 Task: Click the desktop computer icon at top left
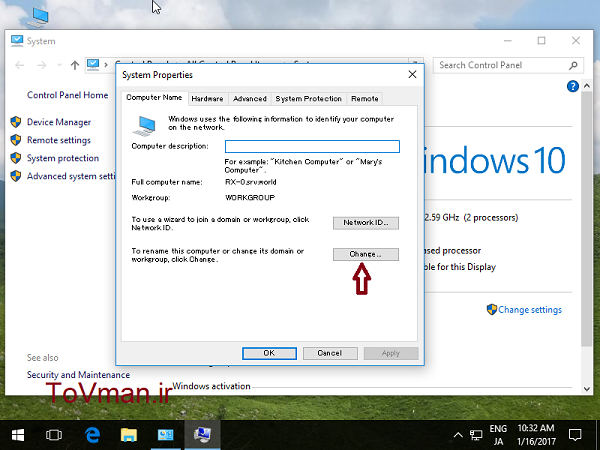(x=38, y=18)
